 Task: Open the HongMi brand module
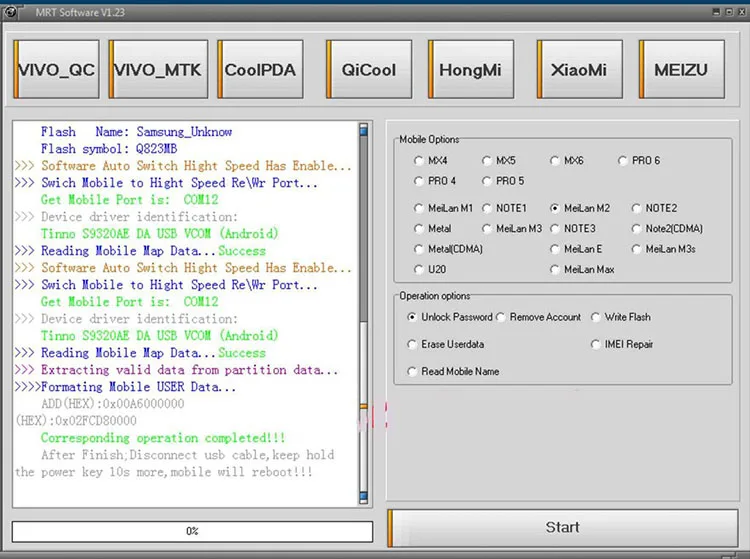click(x=471, y=69)
